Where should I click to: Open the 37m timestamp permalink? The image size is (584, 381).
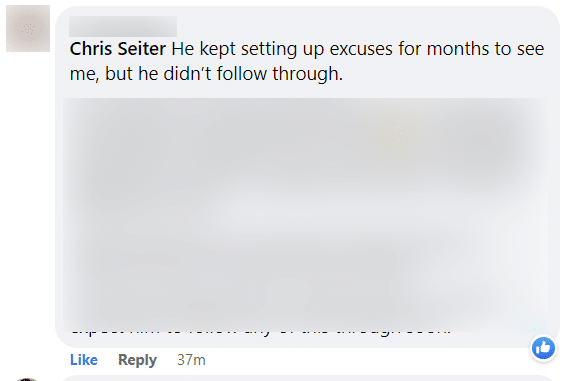pyautogui.click(x=191, y=360)
